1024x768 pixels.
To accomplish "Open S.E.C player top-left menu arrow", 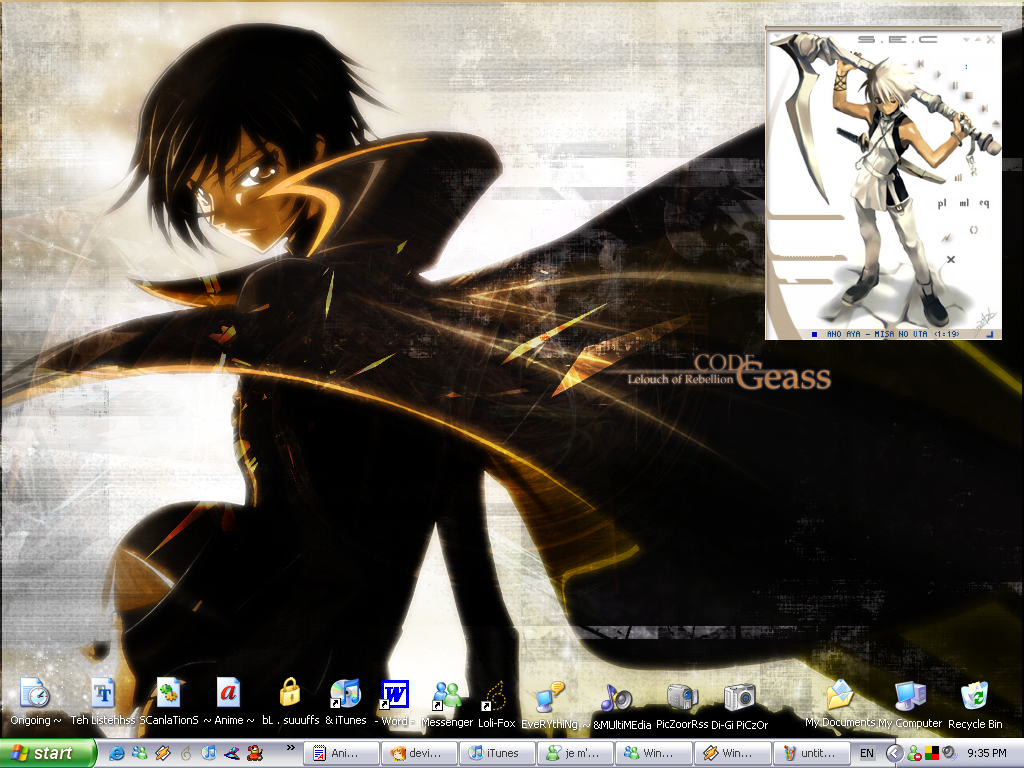I will pyautogui.click(x=777, y=36).
